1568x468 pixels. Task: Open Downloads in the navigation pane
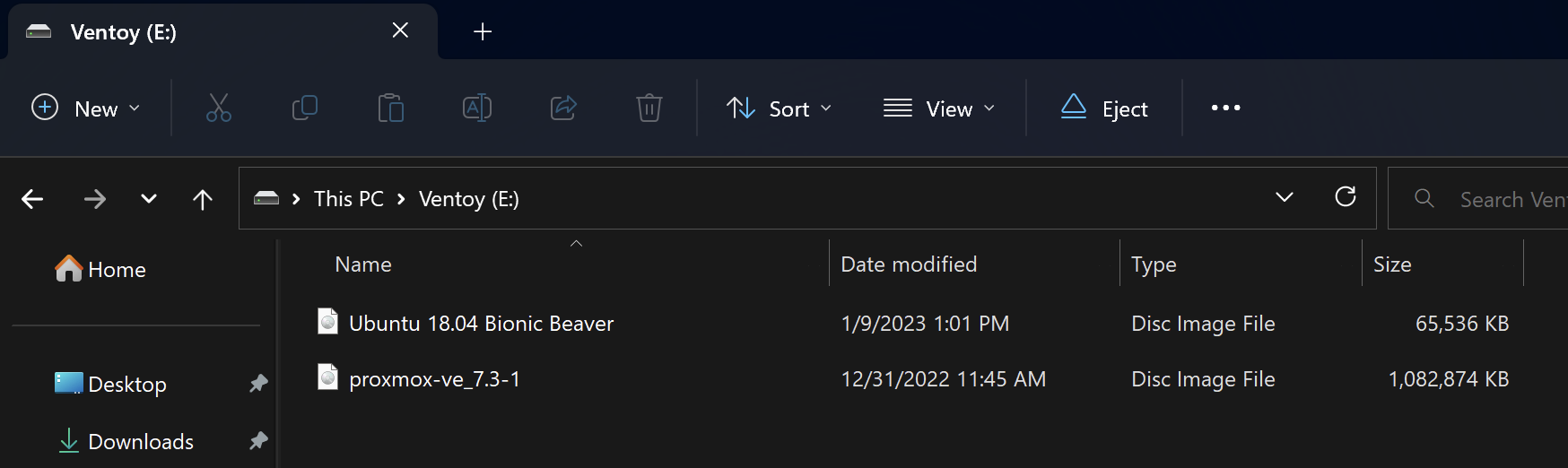click(141, 441)
